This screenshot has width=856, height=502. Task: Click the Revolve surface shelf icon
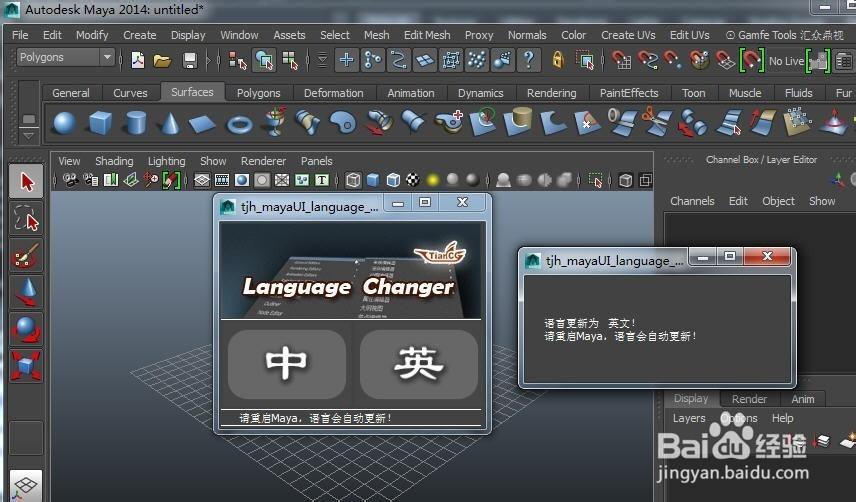tap(275, 121)
